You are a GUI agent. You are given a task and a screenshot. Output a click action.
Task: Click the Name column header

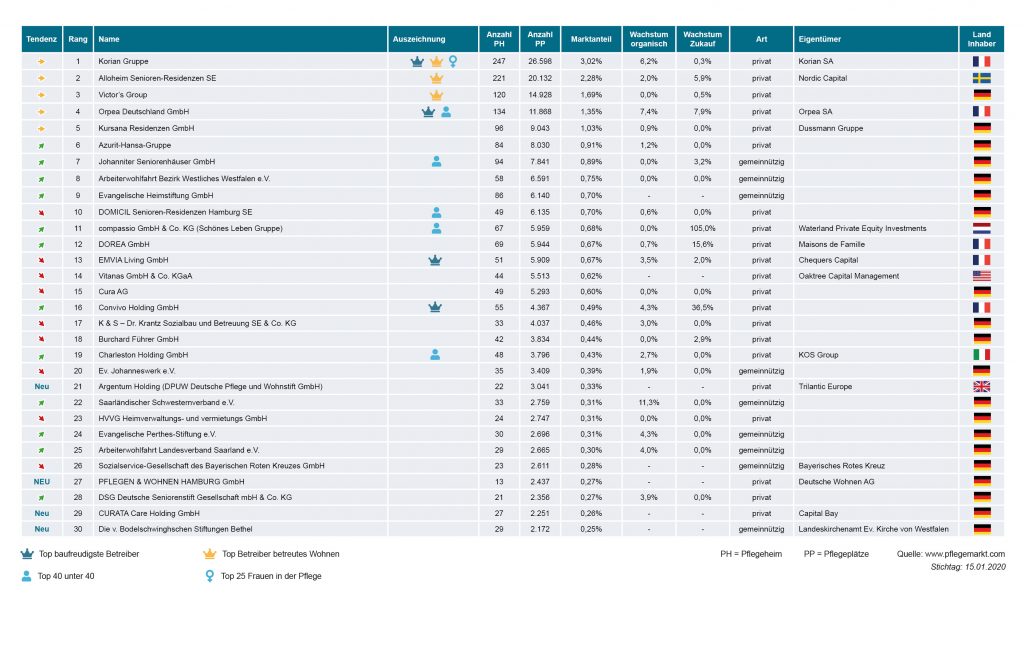tap(240, 39)
